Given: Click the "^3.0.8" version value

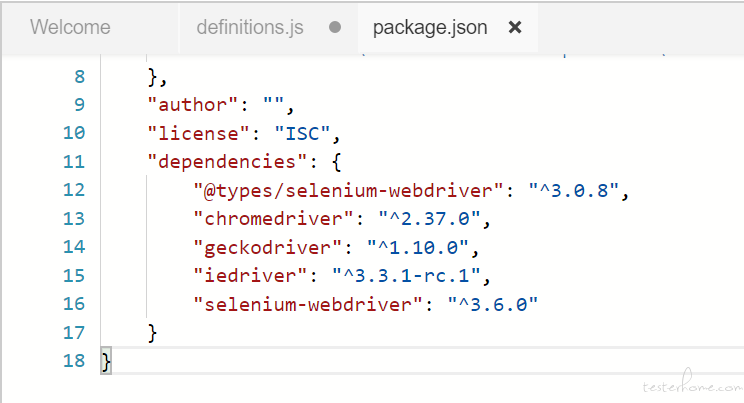Looking at the screenshot, I should (x=574, y=190).
